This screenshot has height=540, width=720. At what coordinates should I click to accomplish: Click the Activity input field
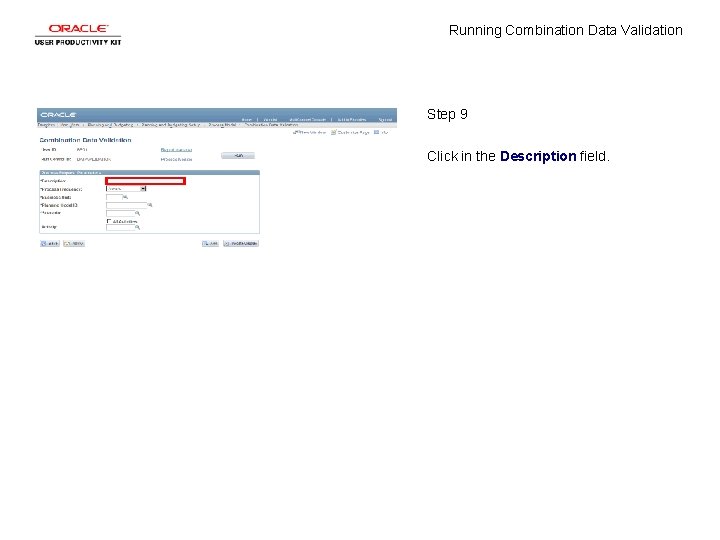point(120,227)
